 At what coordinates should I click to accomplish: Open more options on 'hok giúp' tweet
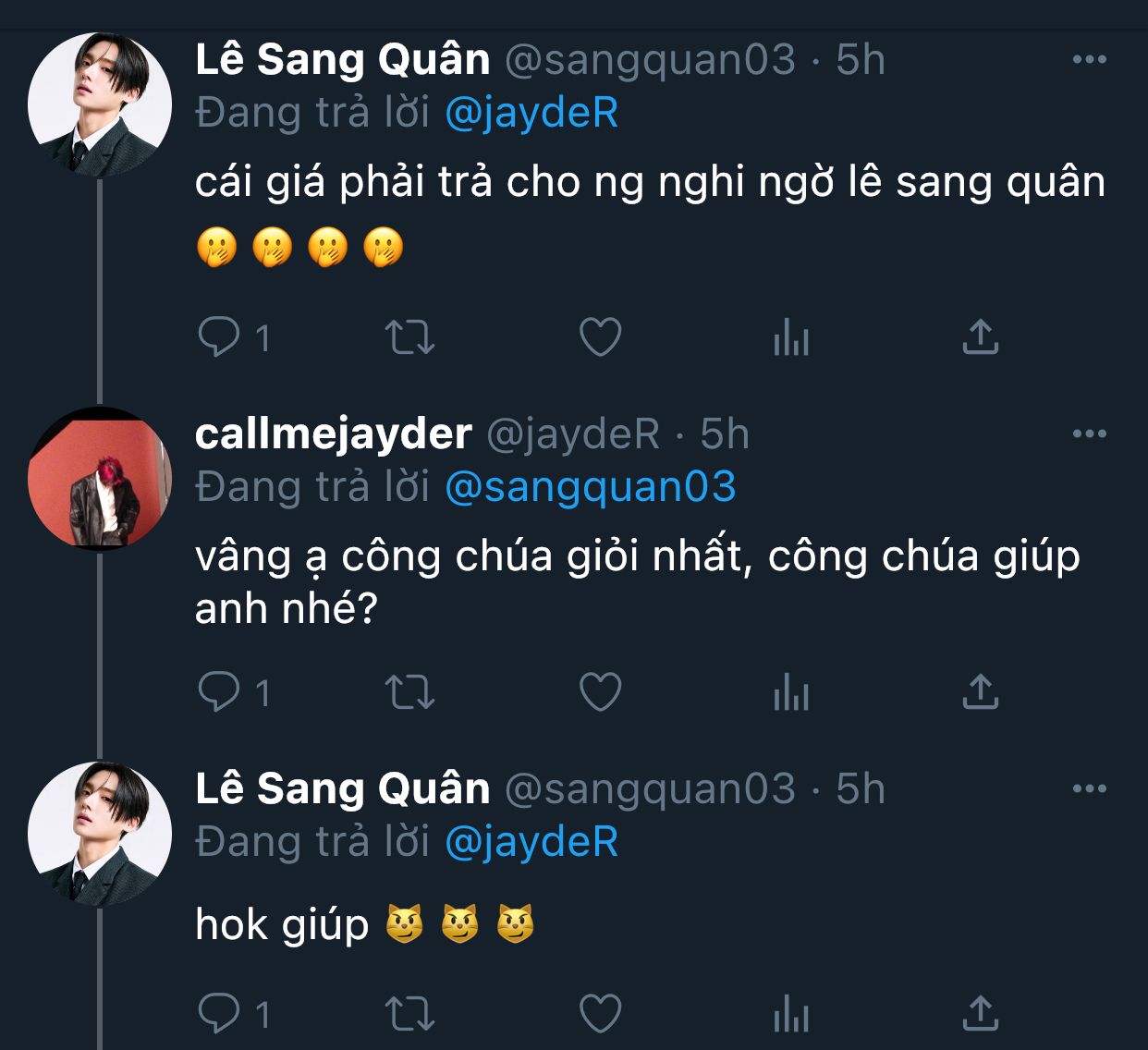pos(1089,788)
